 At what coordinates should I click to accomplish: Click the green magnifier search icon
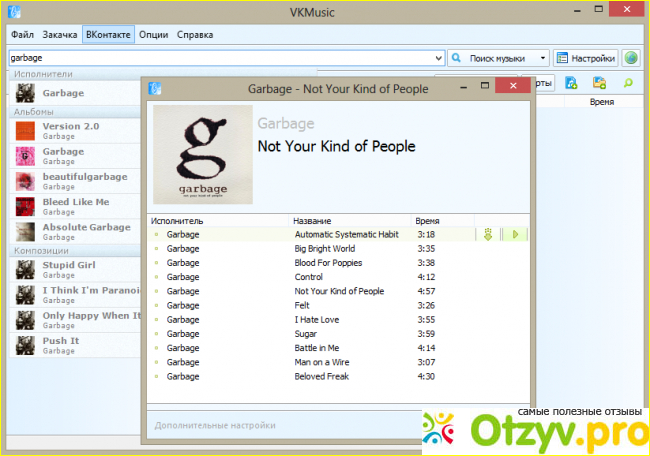pyautogui.click(x=628, y=83)
